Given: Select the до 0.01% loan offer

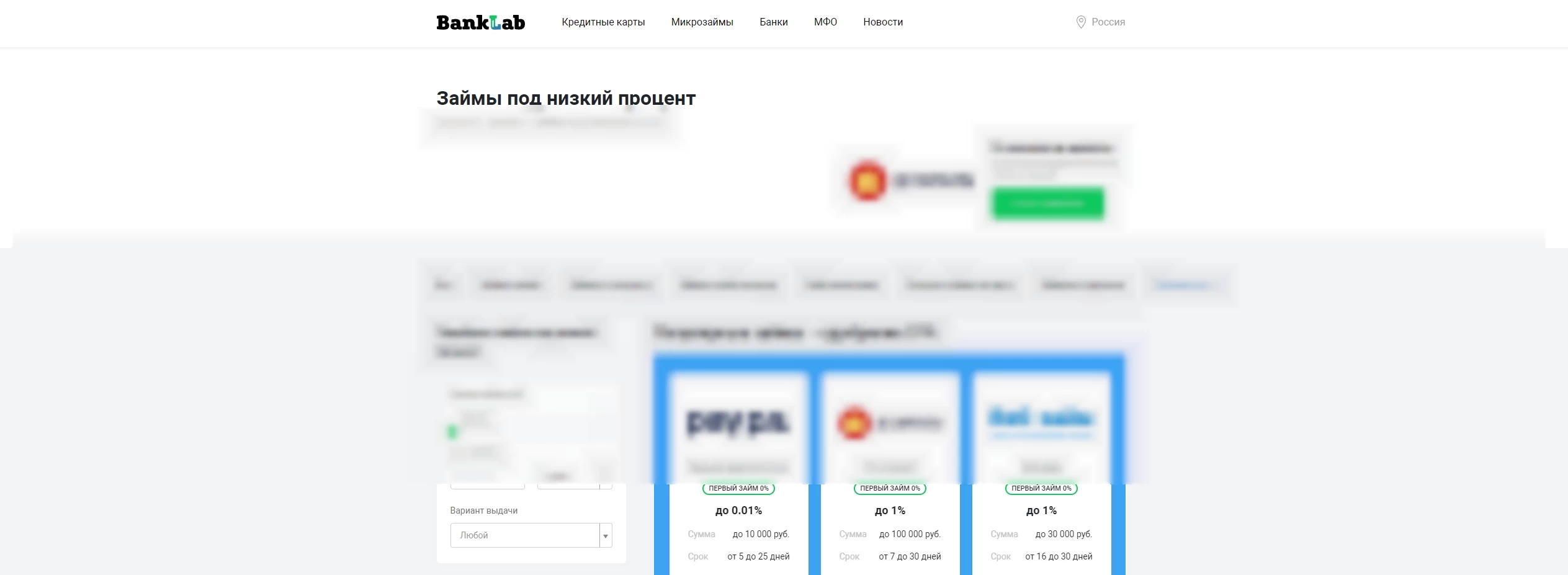Looking at the screenshot, I should pyautogui.click(x=738, y=510).
